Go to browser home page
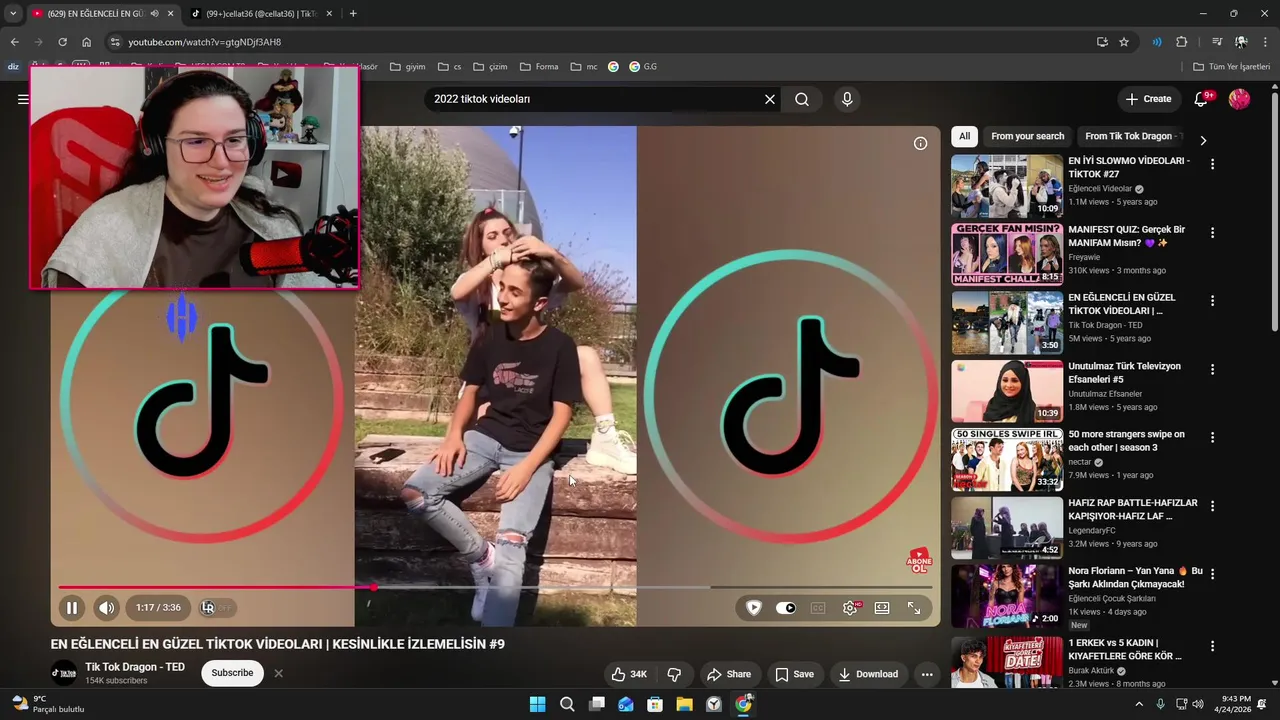The height and width of the screenshot is (720, 1280). [x=87, y=42]
